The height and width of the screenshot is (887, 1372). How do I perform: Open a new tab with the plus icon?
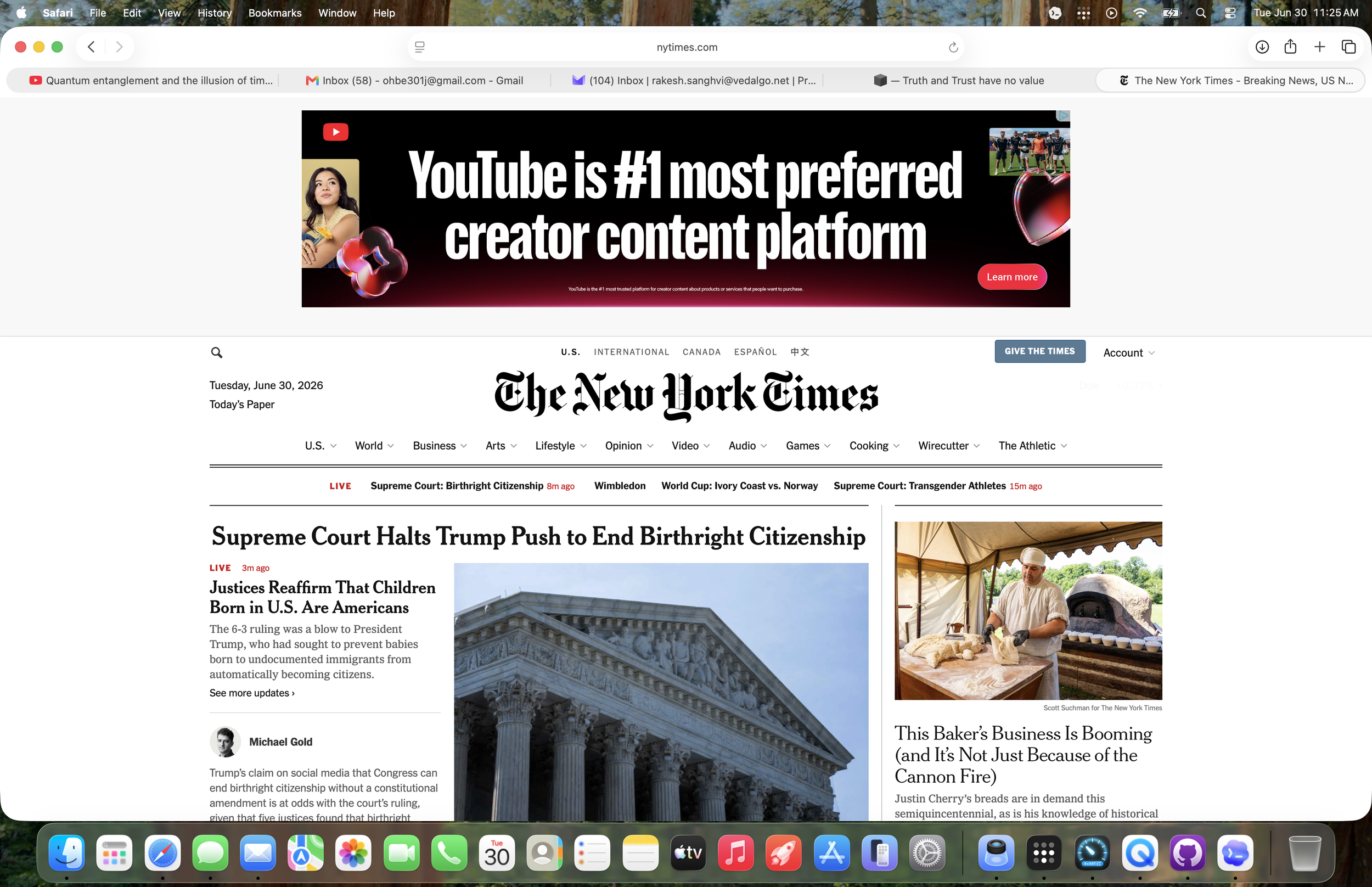1320,47
